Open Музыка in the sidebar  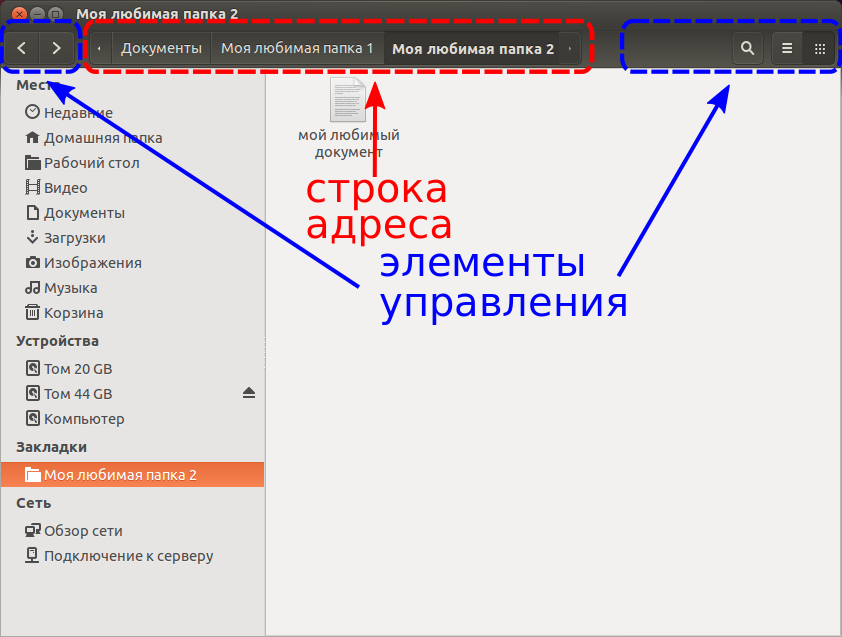[x=70, y=288]
